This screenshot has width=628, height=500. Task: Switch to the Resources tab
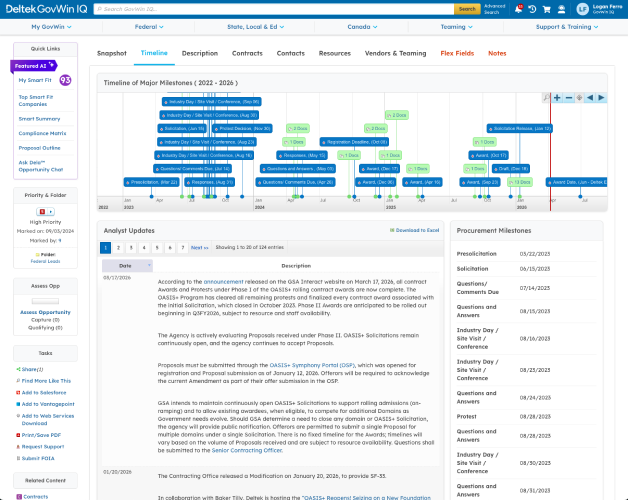tap(335, 53)
